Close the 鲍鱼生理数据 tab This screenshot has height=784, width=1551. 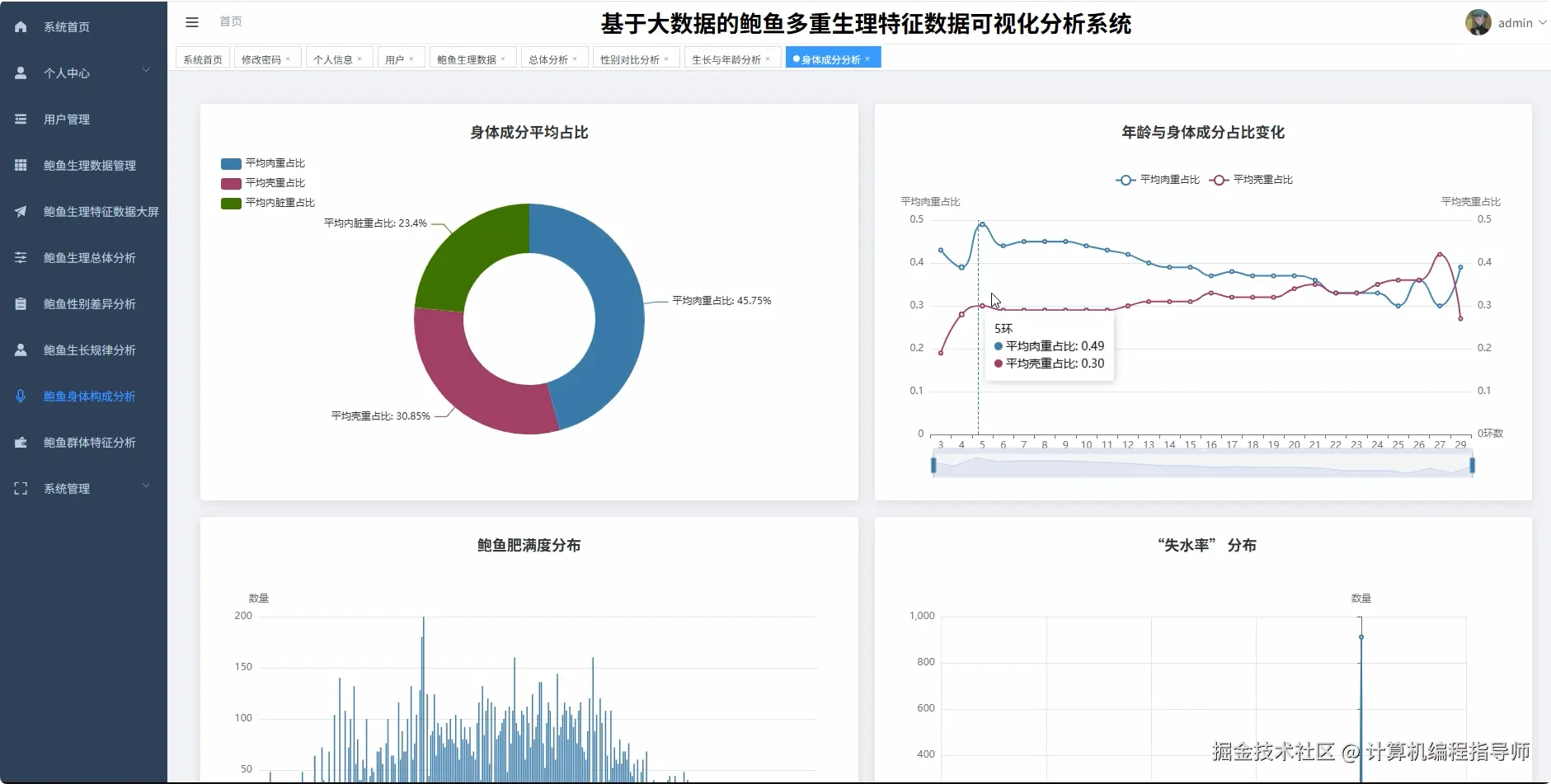503,59
